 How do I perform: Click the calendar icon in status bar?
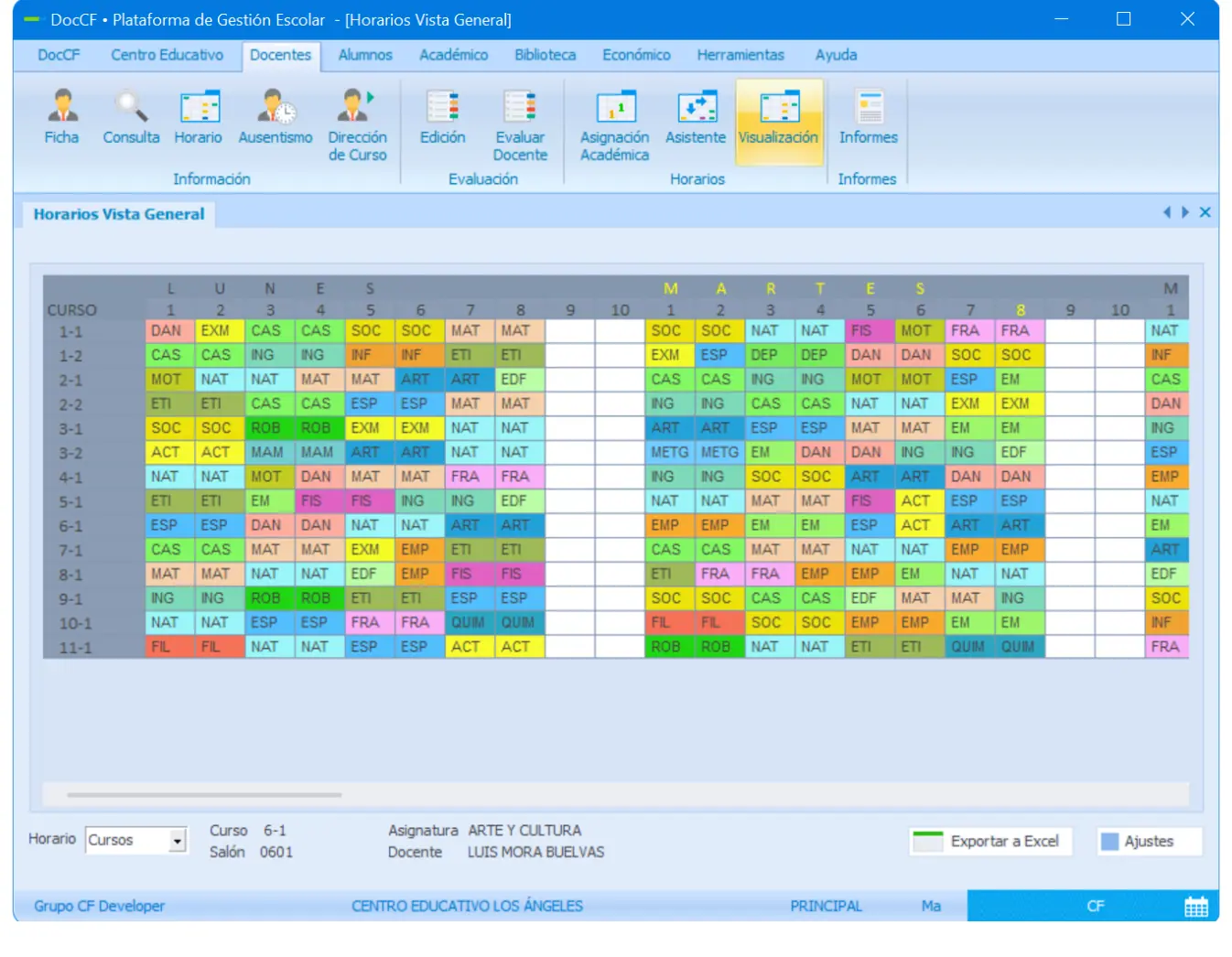click(x=1196, y=907)
